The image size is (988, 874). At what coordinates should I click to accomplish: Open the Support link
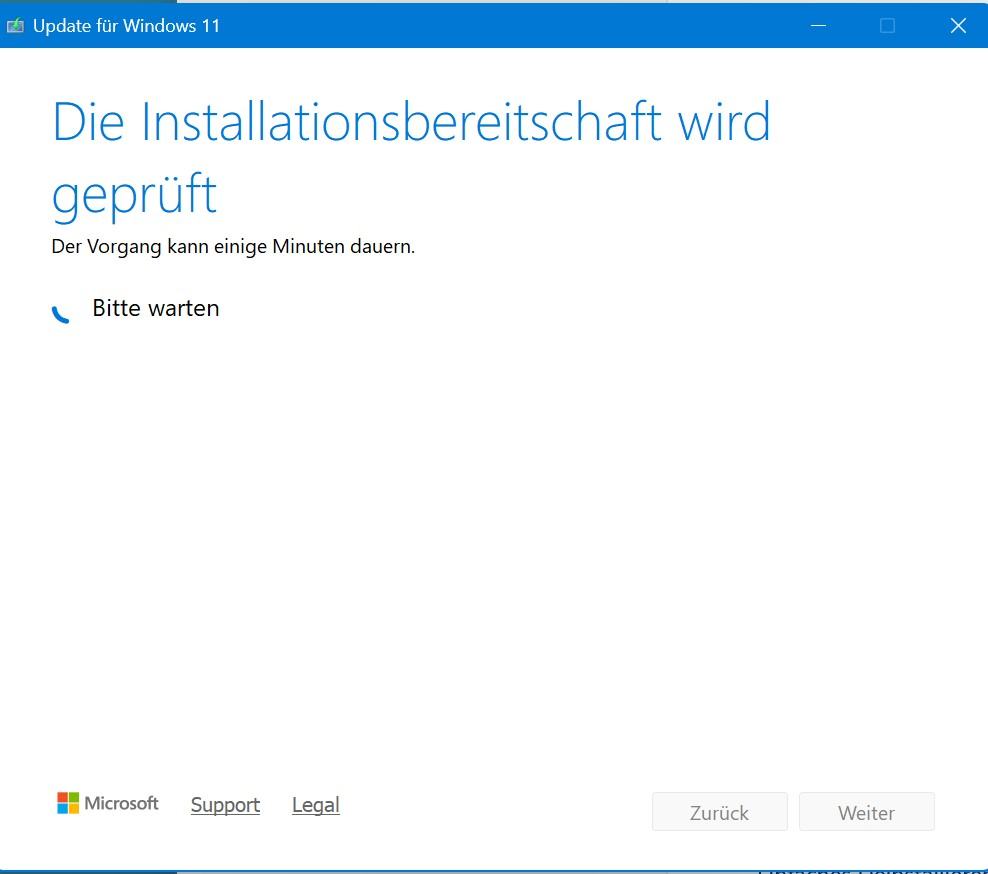click(225, 805)
